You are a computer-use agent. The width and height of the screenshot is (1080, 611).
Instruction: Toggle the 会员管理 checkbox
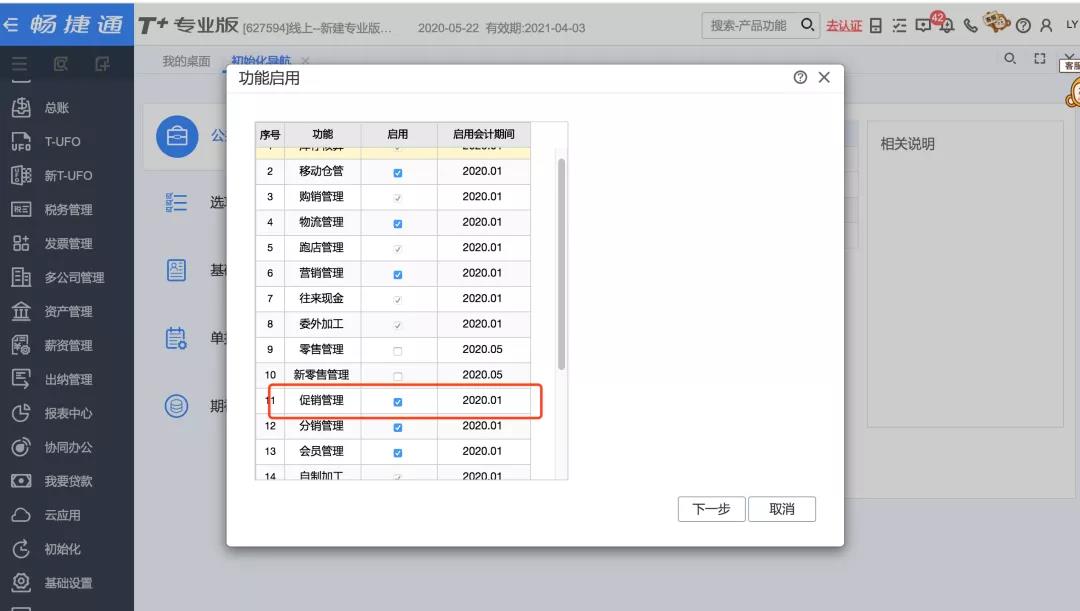398,453
